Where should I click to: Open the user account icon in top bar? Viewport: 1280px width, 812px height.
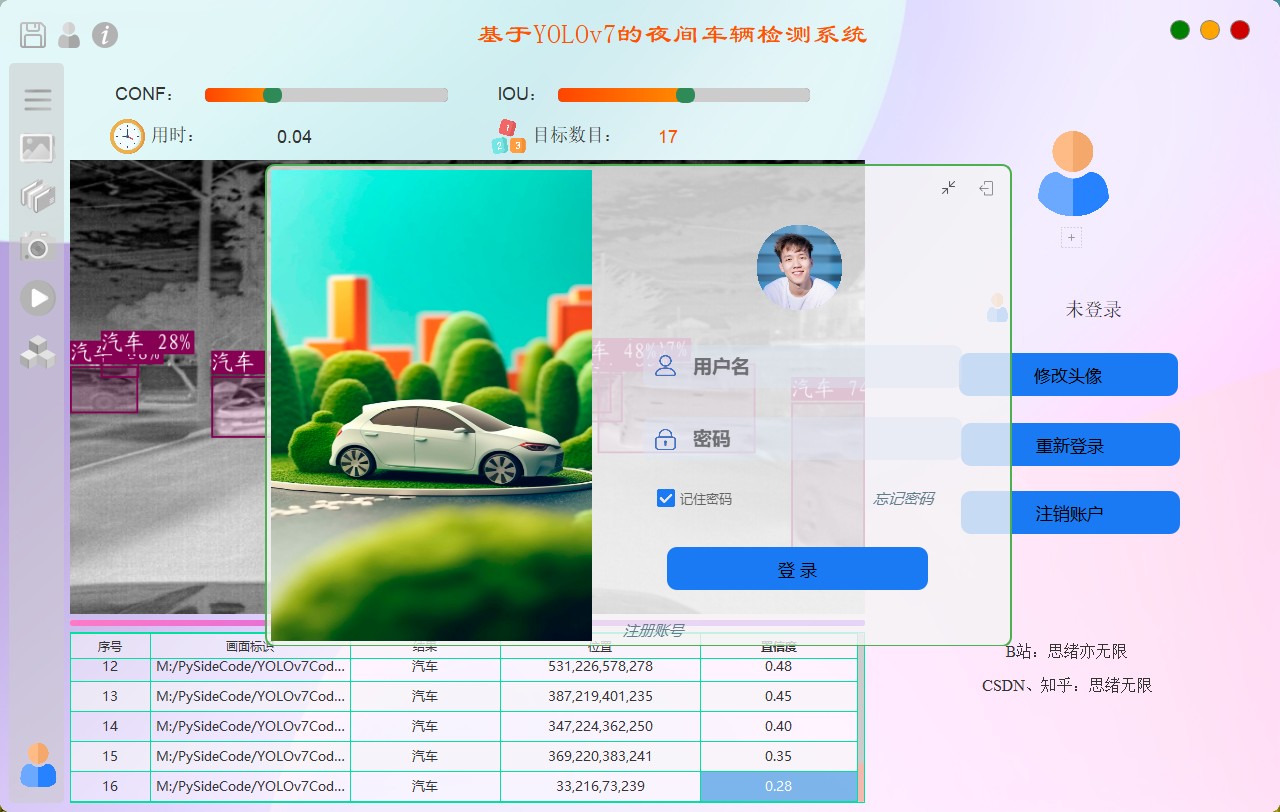(x=69, y=35)
